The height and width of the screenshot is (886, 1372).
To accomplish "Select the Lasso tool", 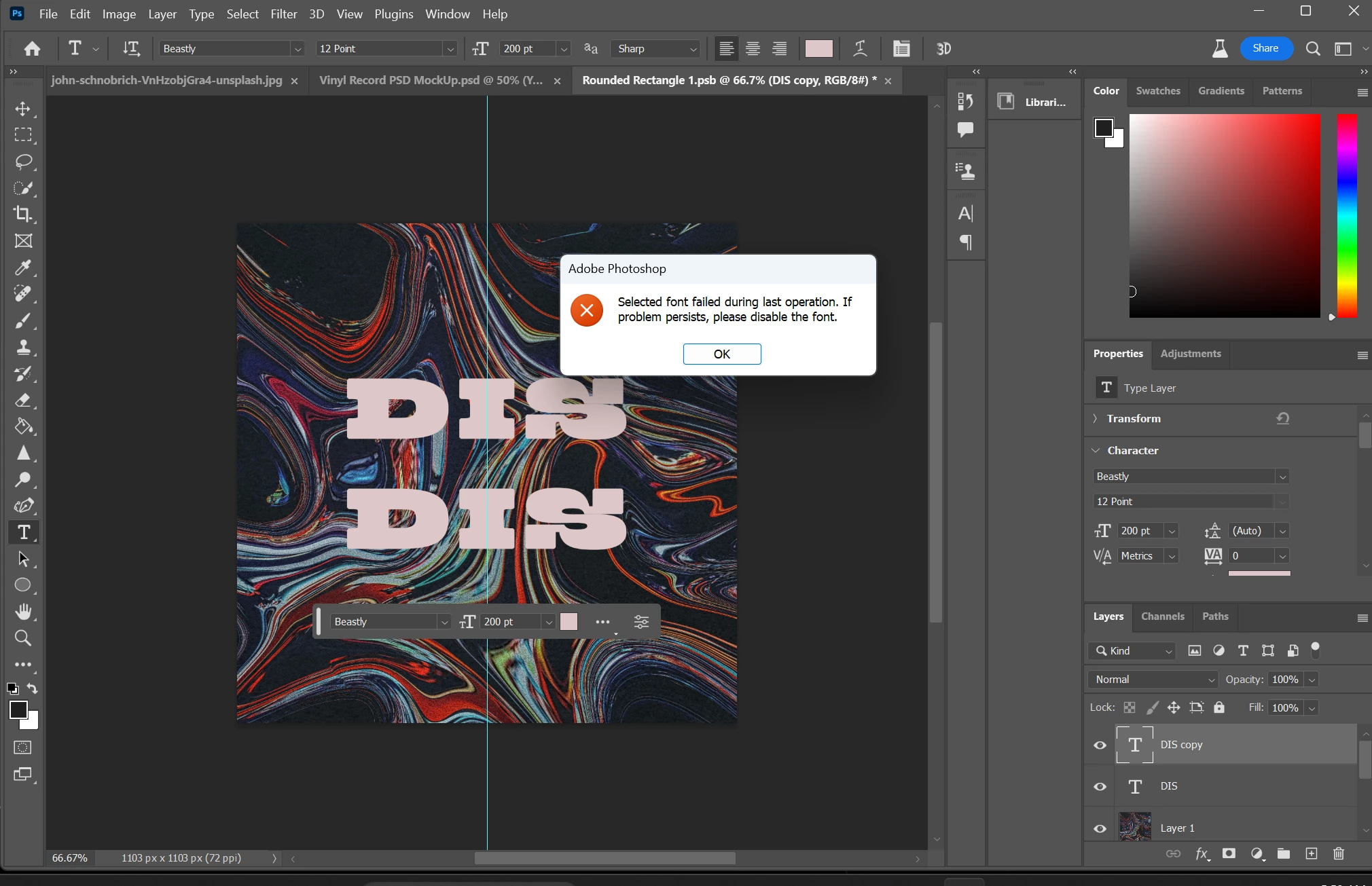I will coord(23,162).
